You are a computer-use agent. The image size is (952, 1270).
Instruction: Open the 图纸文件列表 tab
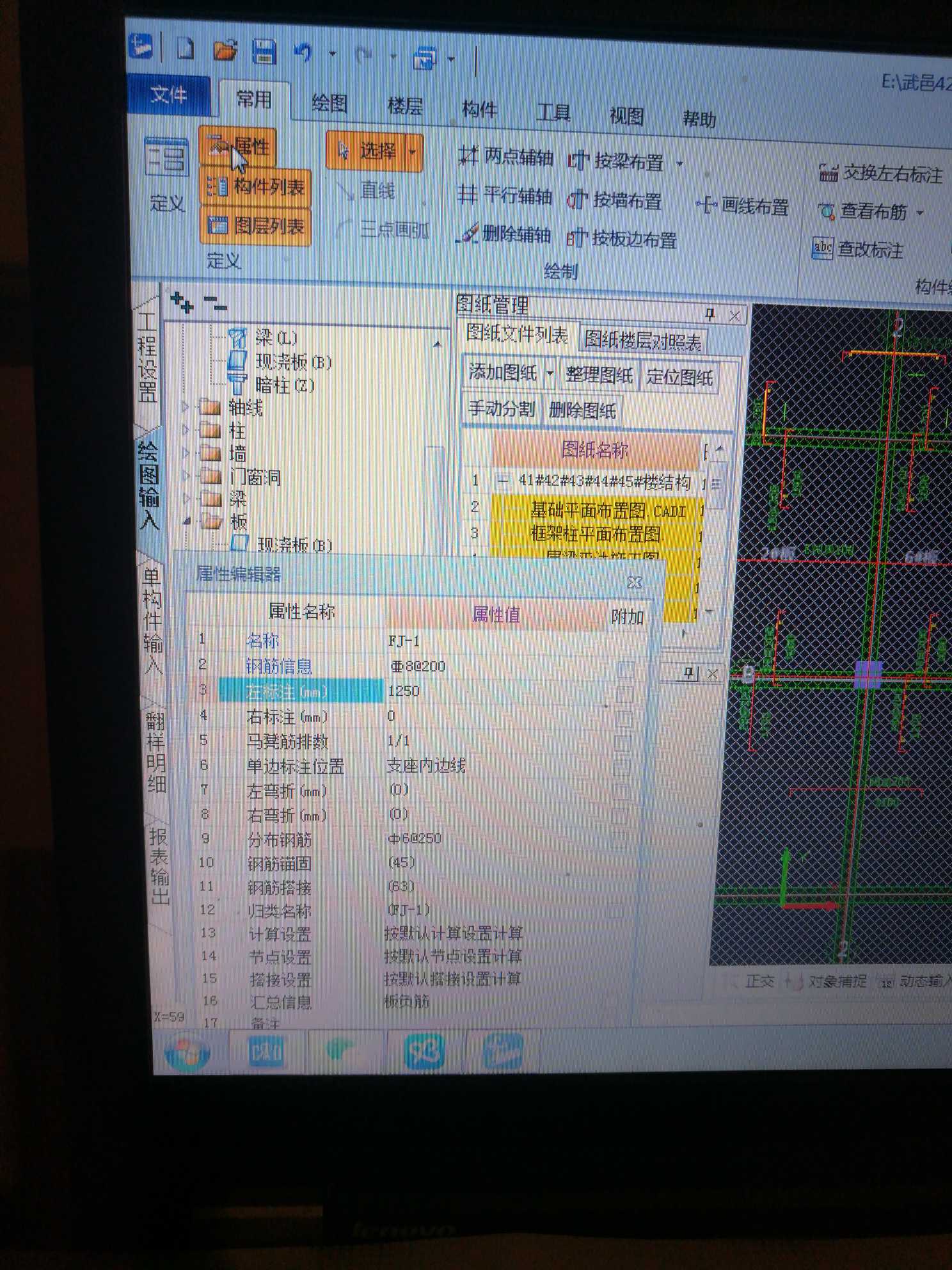[x=516, y=334]
